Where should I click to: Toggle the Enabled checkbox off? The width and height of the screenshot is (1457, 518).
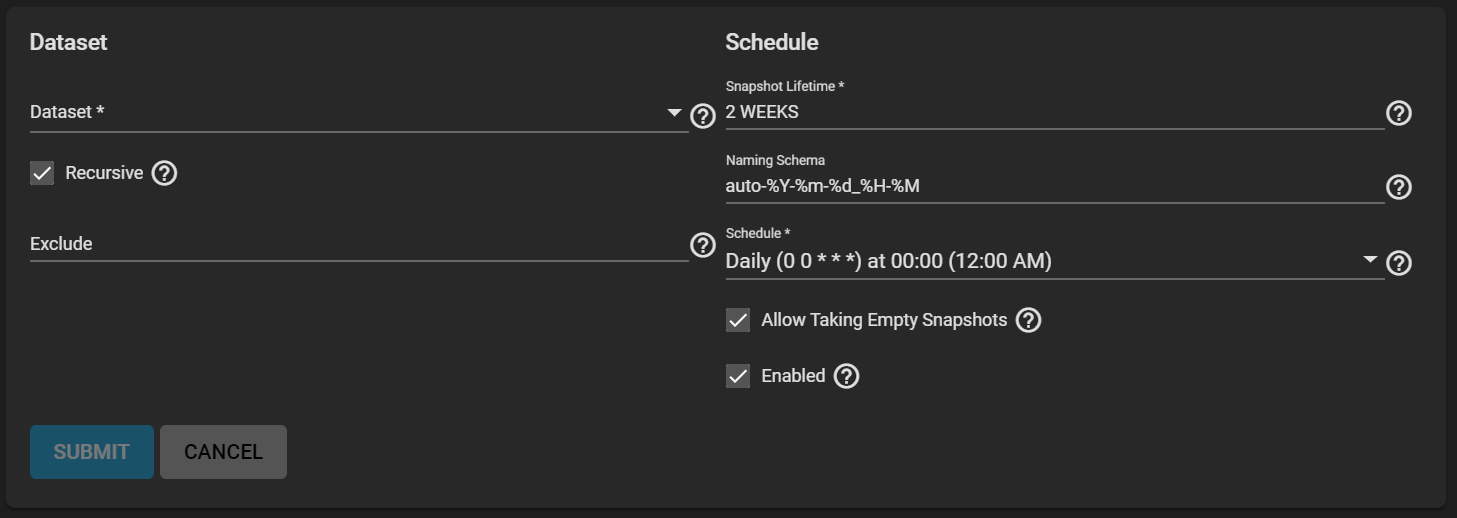coord(738,376)
